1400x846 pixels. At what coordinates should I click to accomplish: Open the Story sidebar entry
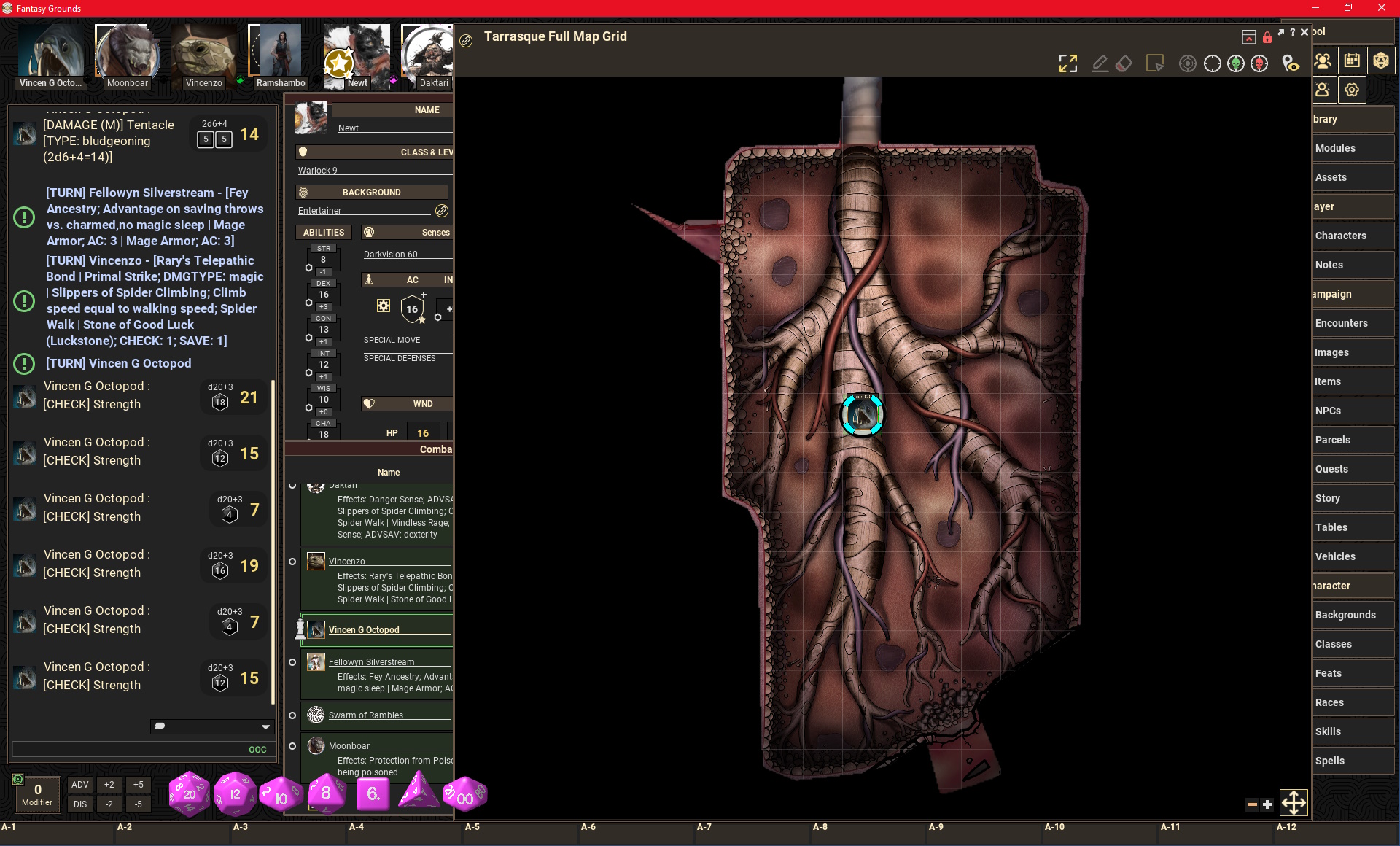coord(1353,498)
